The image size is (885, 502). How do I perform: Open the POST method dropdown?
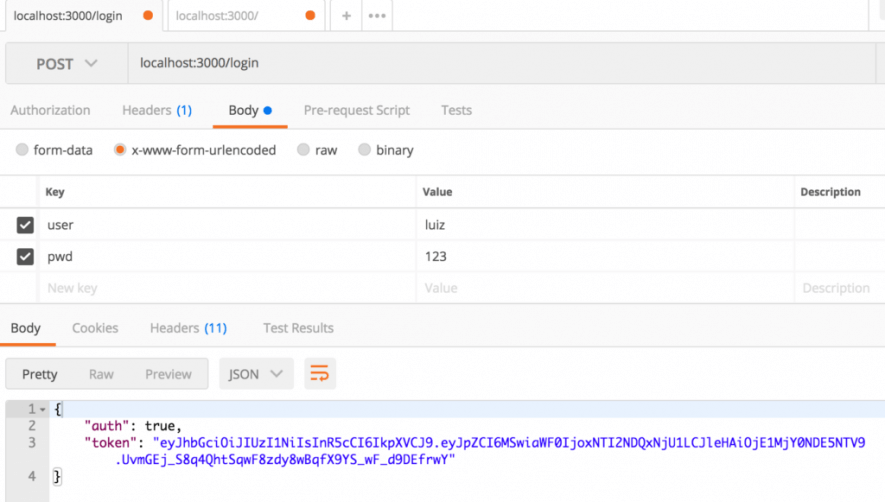(x=67, y=63)
